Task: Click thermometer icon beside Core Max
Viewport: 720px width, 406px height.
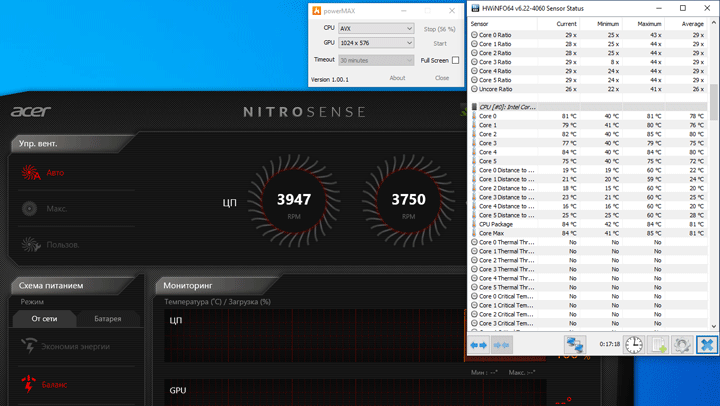Action: (x=474, y=233)
